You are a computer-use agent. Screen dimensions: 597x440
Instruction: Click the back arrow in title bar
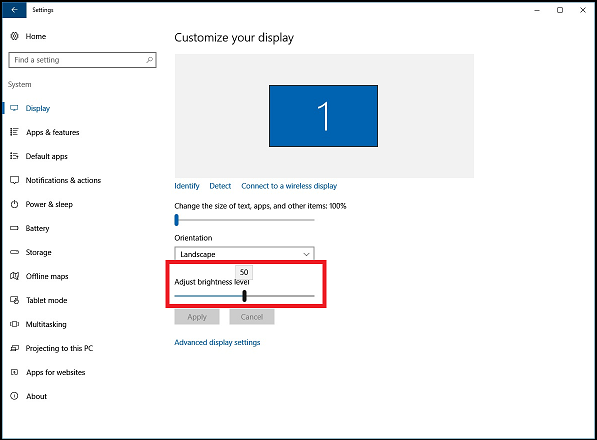pos(14,10)
